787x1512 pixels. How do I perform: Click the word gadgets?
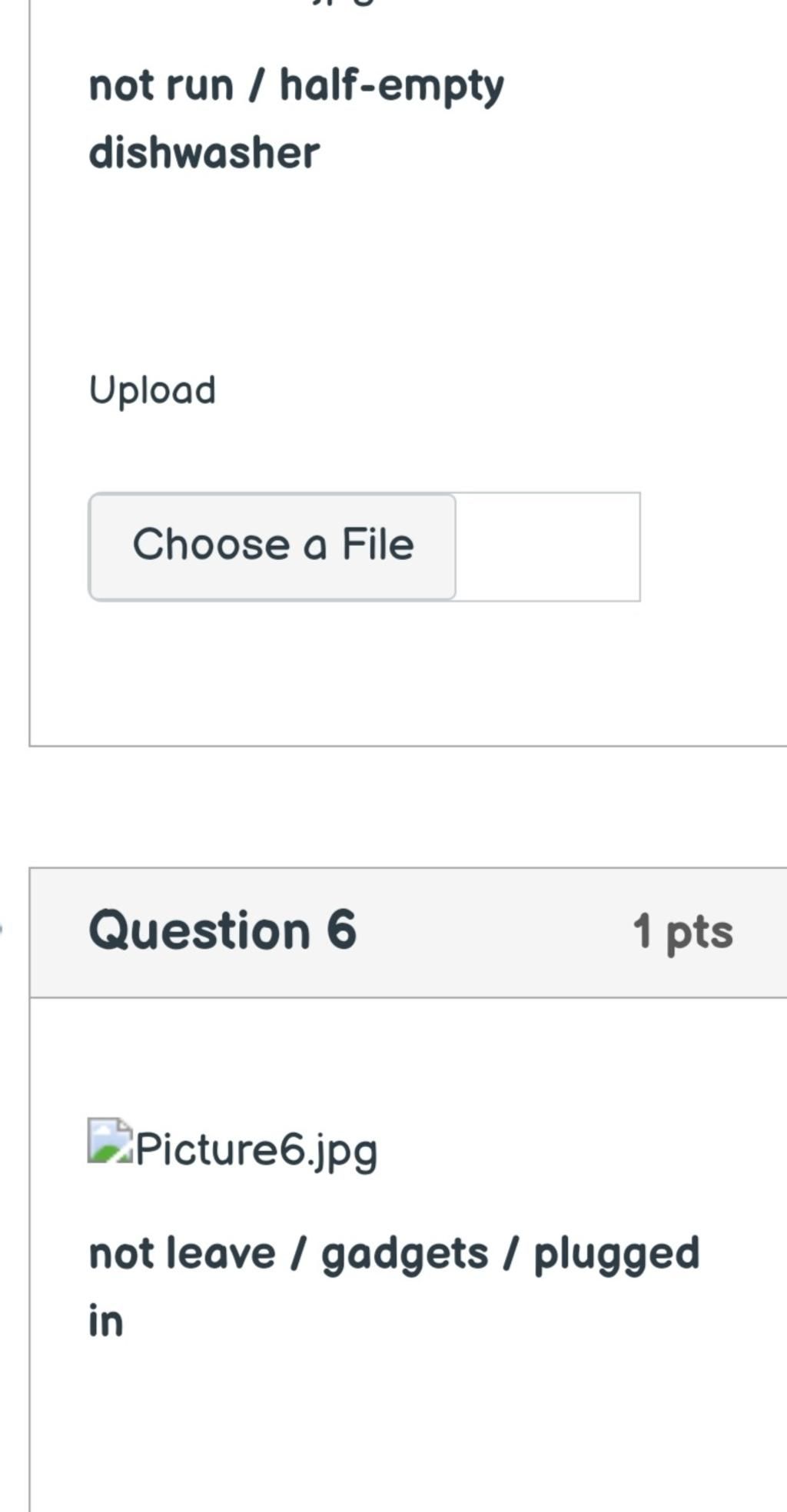(404, 1255)
